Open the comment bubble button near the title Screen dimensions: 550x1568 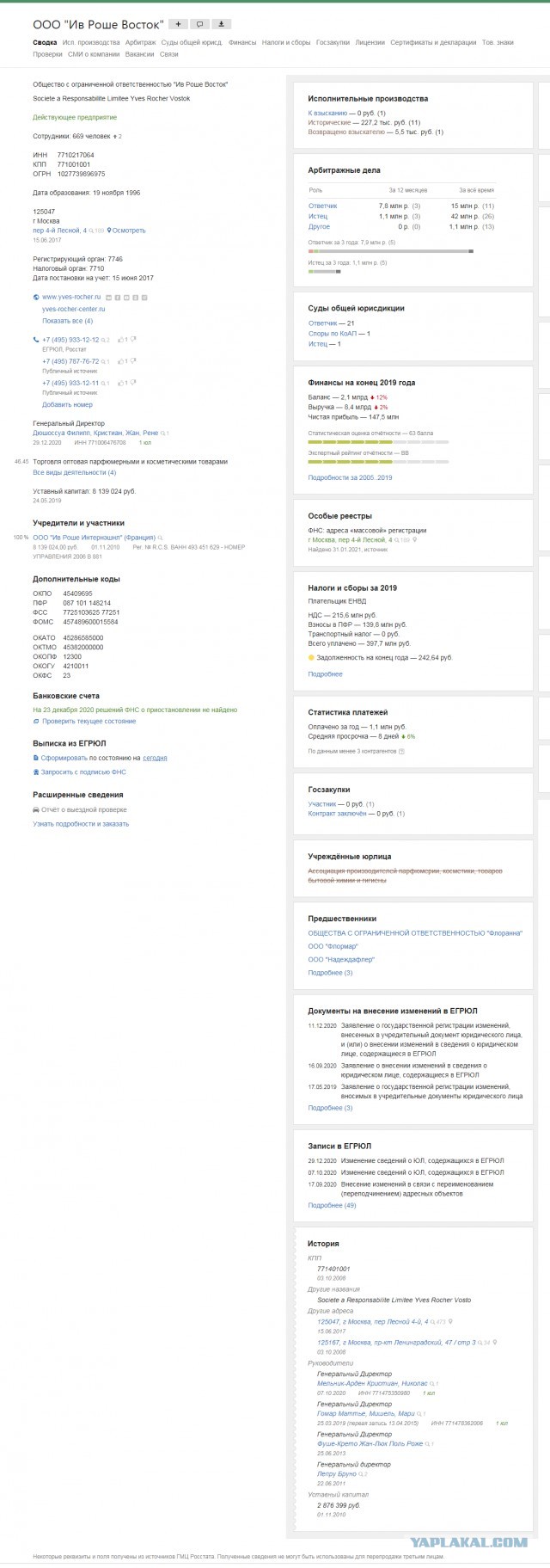click(200, 24)
